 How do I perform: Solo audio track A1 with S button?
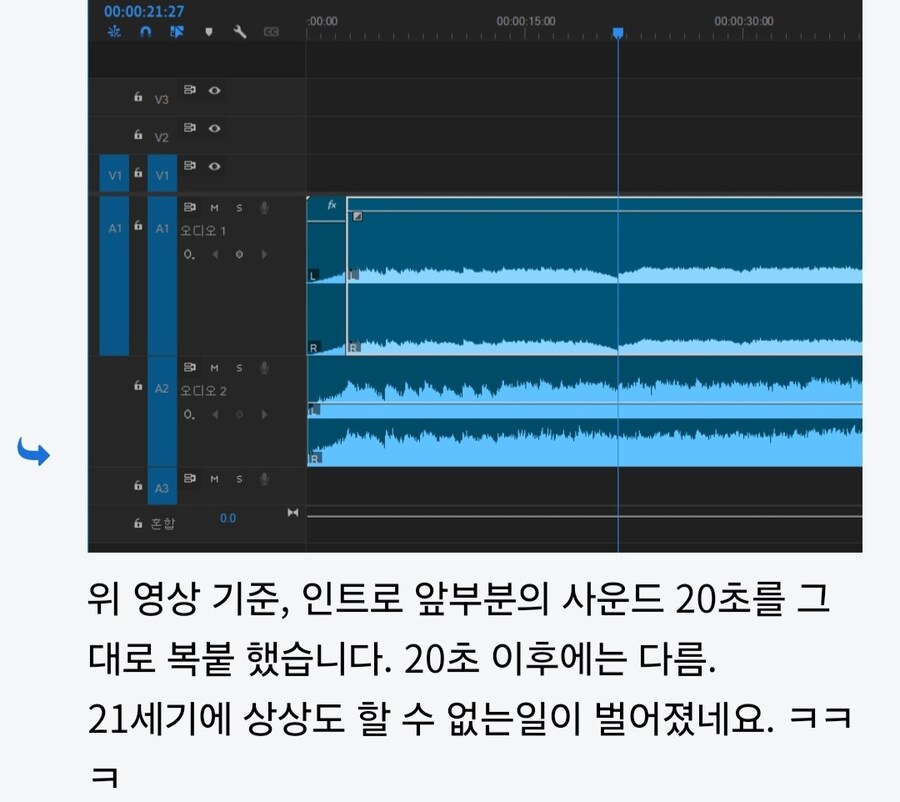(239, 207)
